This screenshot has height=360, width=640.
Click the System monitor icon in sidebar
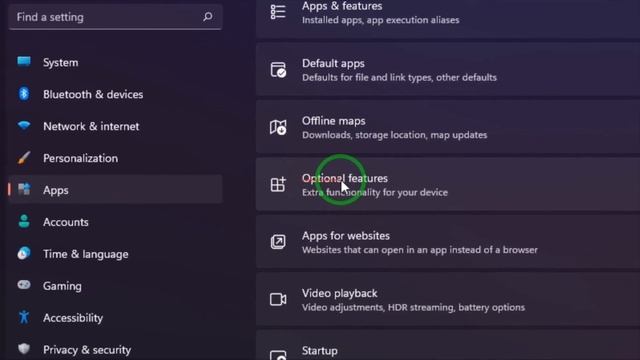[24, 62]
